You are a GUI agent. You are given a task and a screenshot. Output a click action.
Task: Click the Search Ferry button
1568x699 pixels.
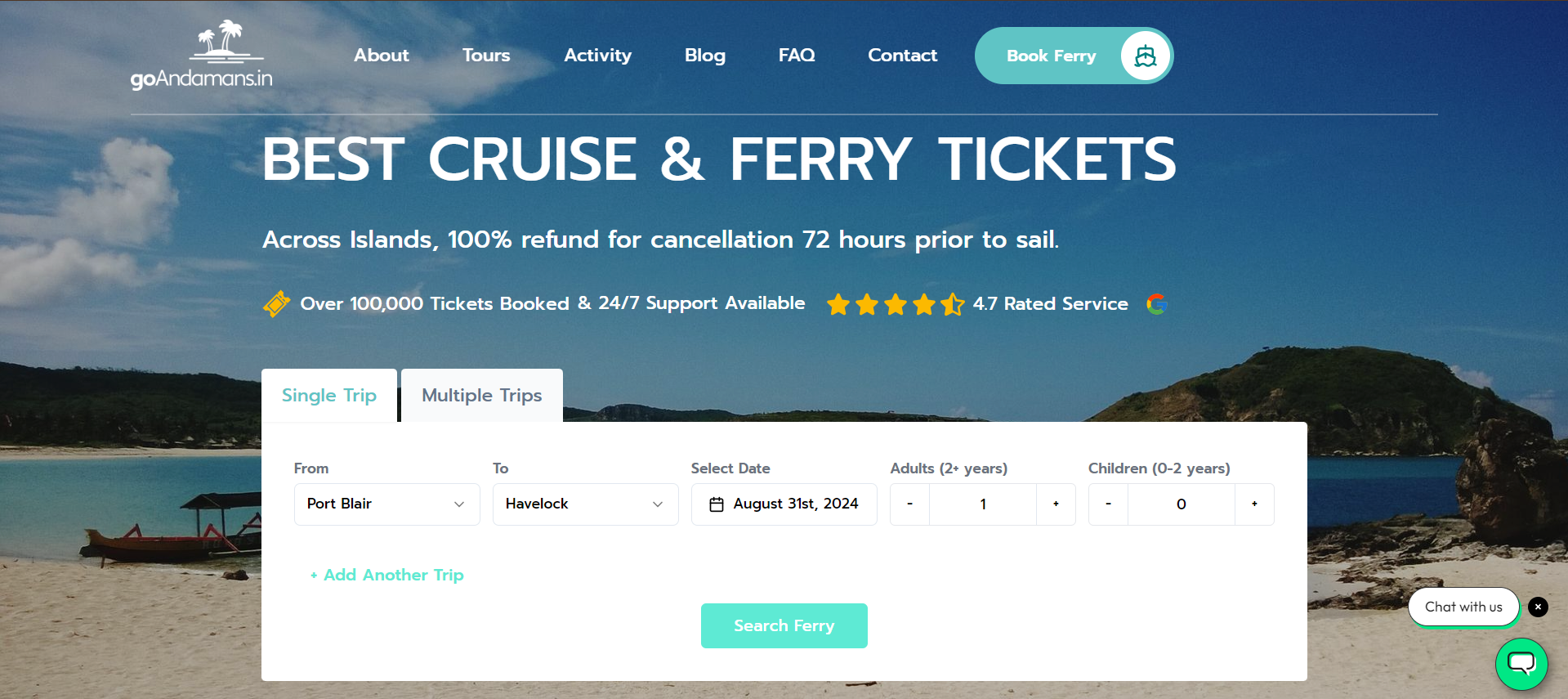(x=784, y=625)
